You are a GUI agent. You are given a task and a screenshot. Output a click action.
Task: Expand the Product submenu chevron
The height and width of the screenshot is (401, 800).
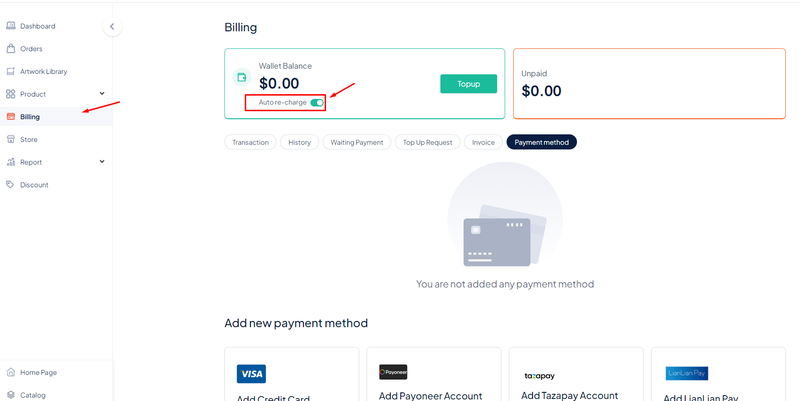[x=102, y=93]
